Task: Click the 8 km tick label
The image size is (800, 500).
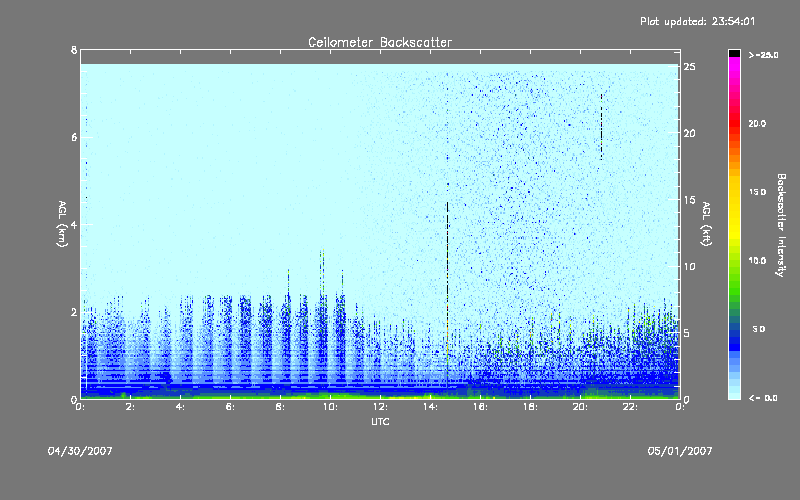Action: tap(74, 50)
